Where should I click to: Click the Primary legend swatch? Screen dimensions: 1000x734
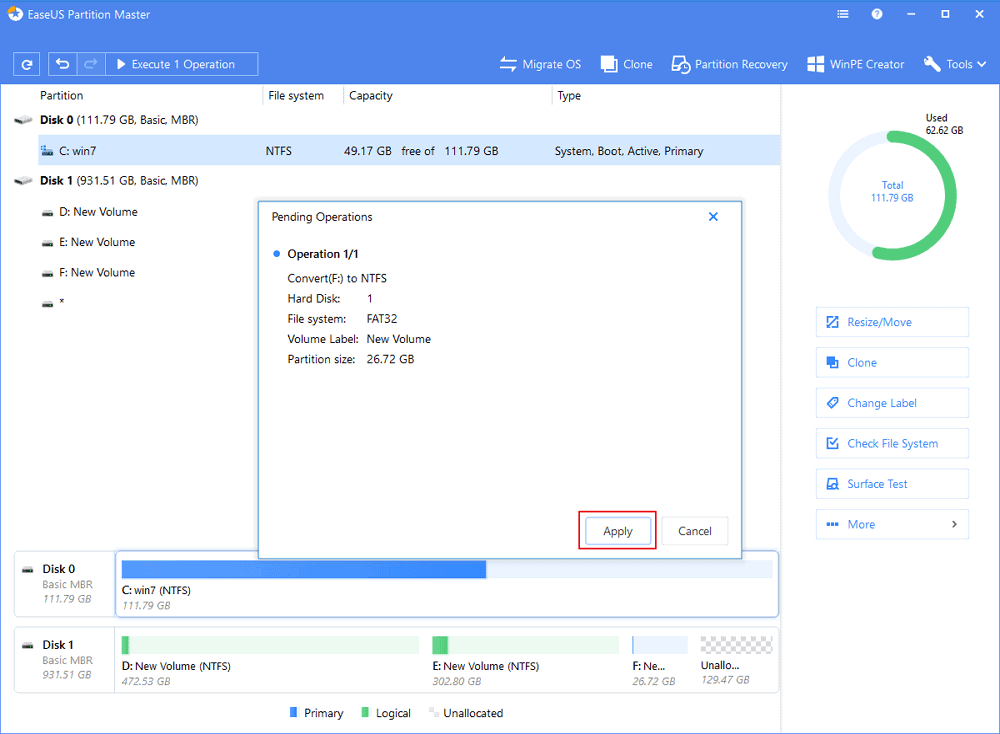[293, 712]
